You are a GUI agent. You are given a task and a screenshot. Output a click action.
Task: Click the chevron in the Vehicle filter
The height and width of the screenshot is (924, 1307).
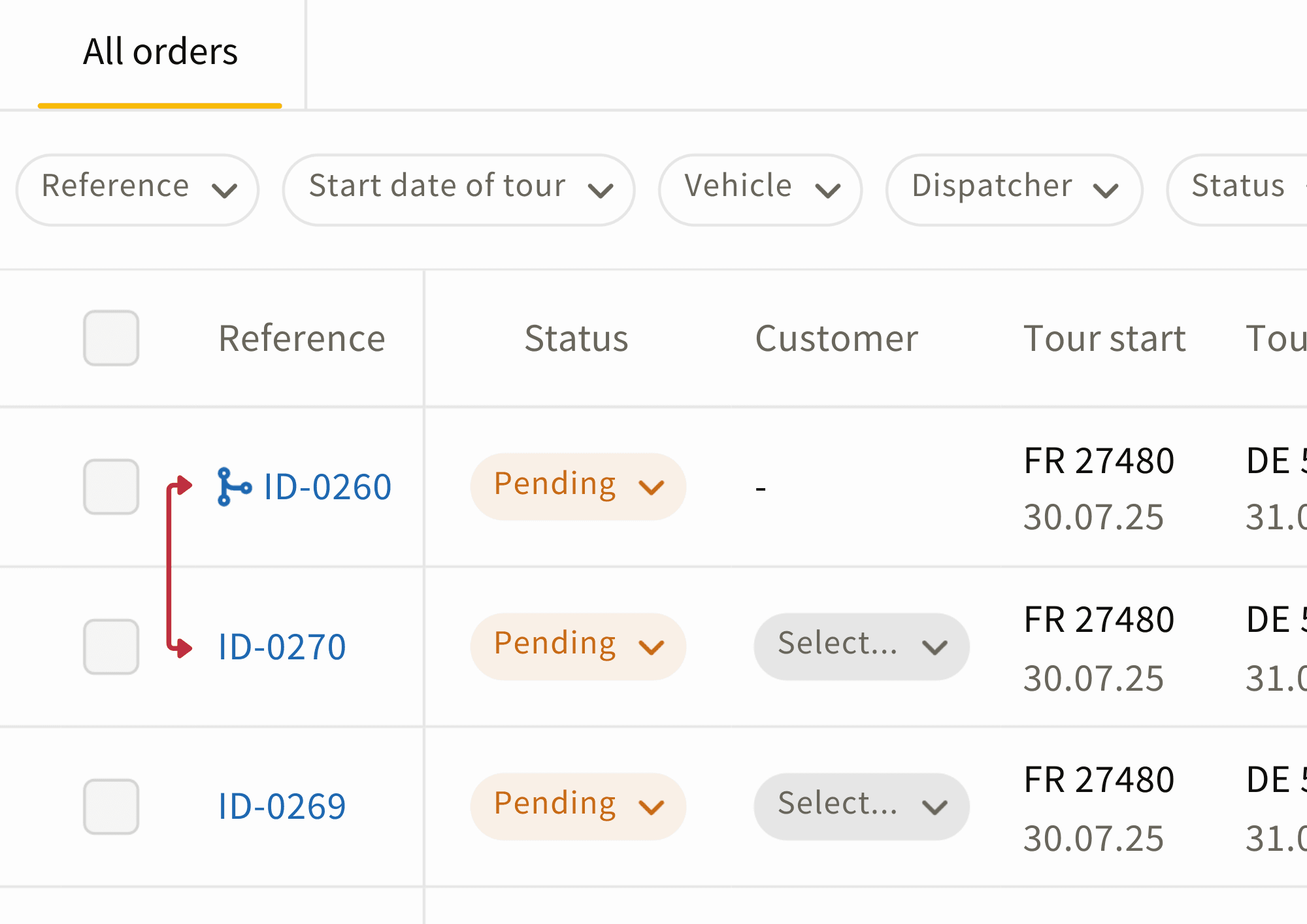point(827,190)
